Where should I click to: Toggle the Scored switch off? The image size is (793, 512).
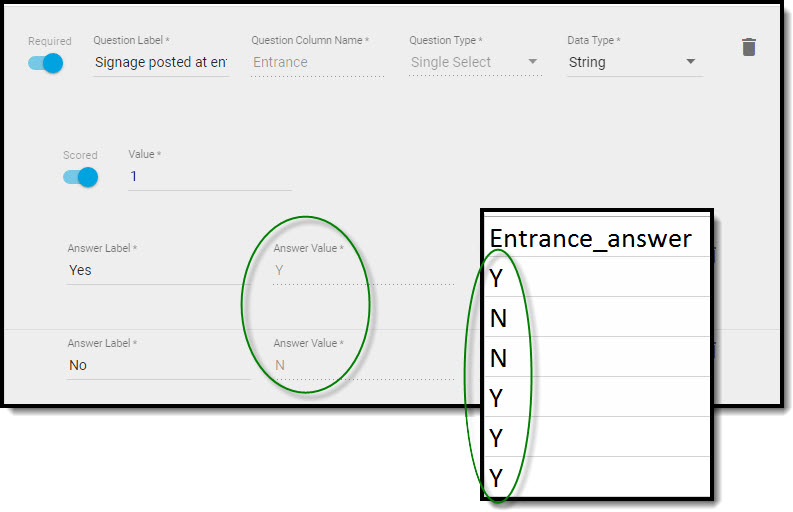80,177
